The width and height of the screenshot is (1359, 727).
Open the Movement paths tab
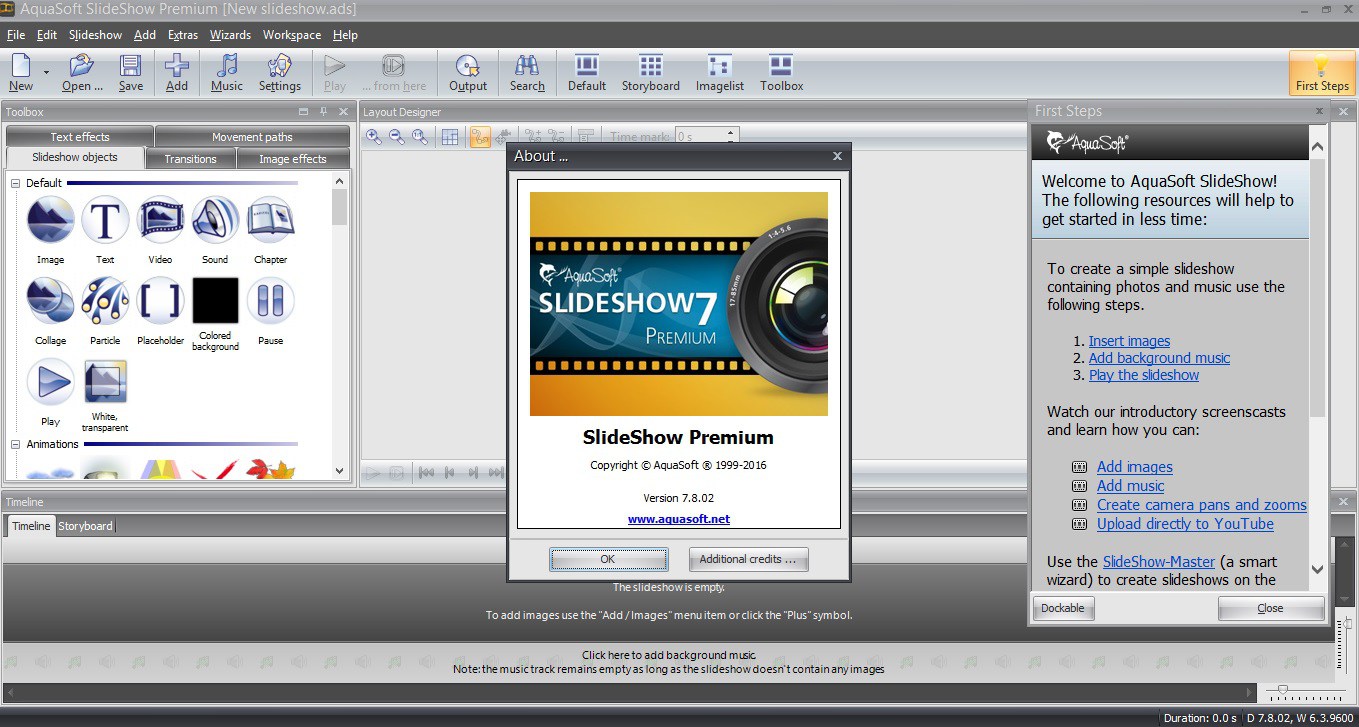(x=252, y=137)
